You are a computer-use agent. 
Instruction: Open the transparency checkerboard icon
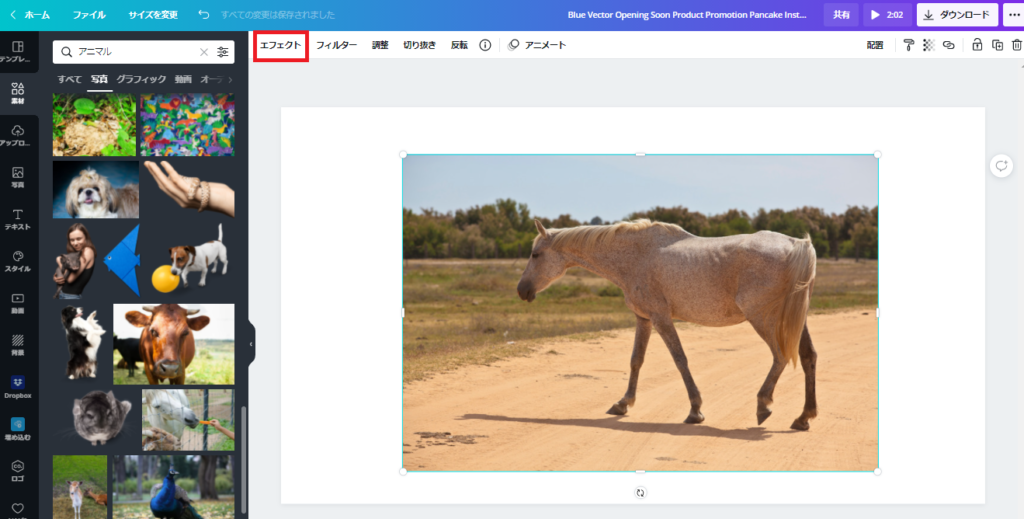[x=928, y=45]
